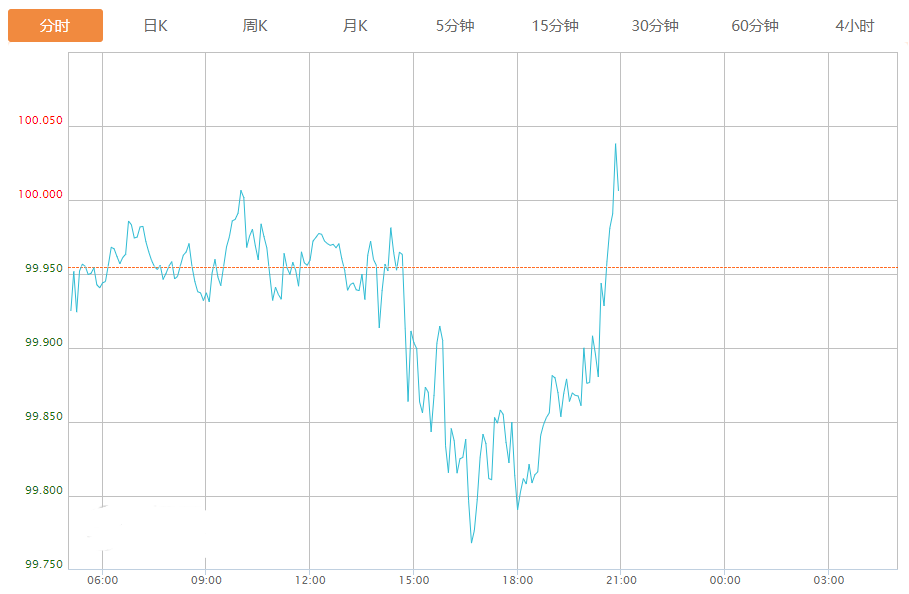Click the lowest trough of the price line
This screenshot has width=909, height=594.
tap(471, 543)
